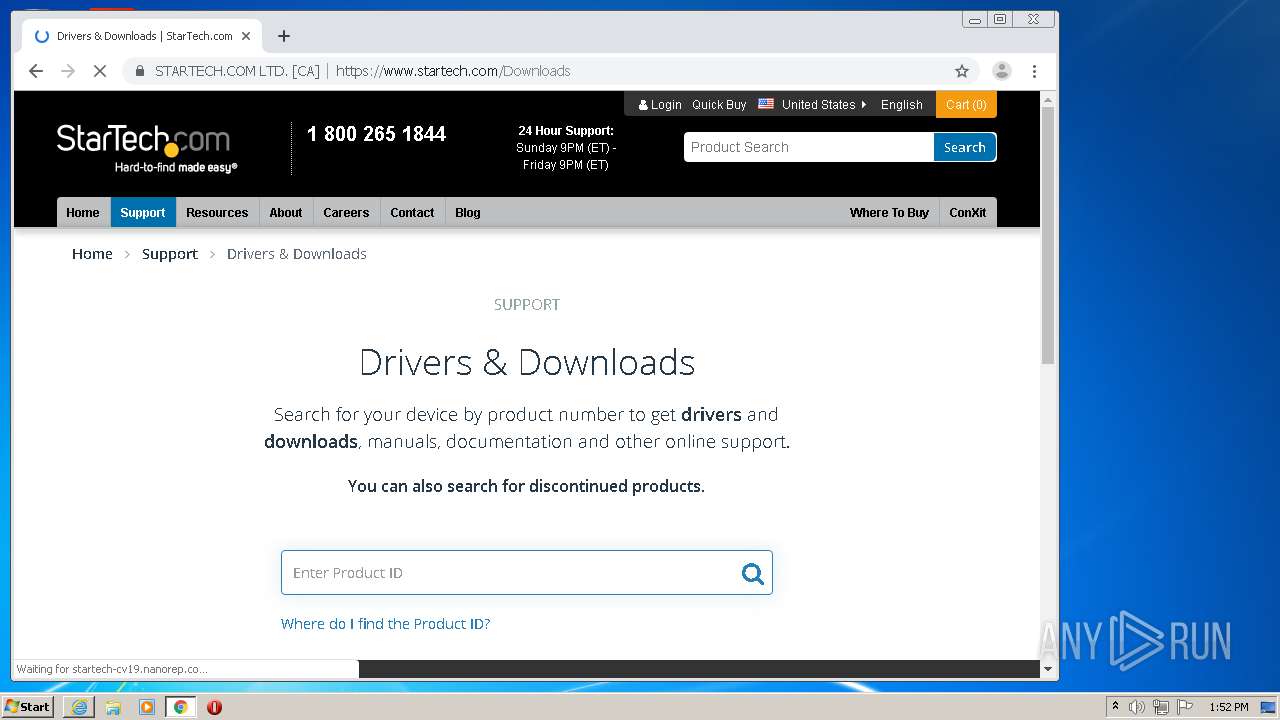Click the 24 Hour Support text
The height and width of the screenshot is (720, 1280).
(x=566, y=130)
